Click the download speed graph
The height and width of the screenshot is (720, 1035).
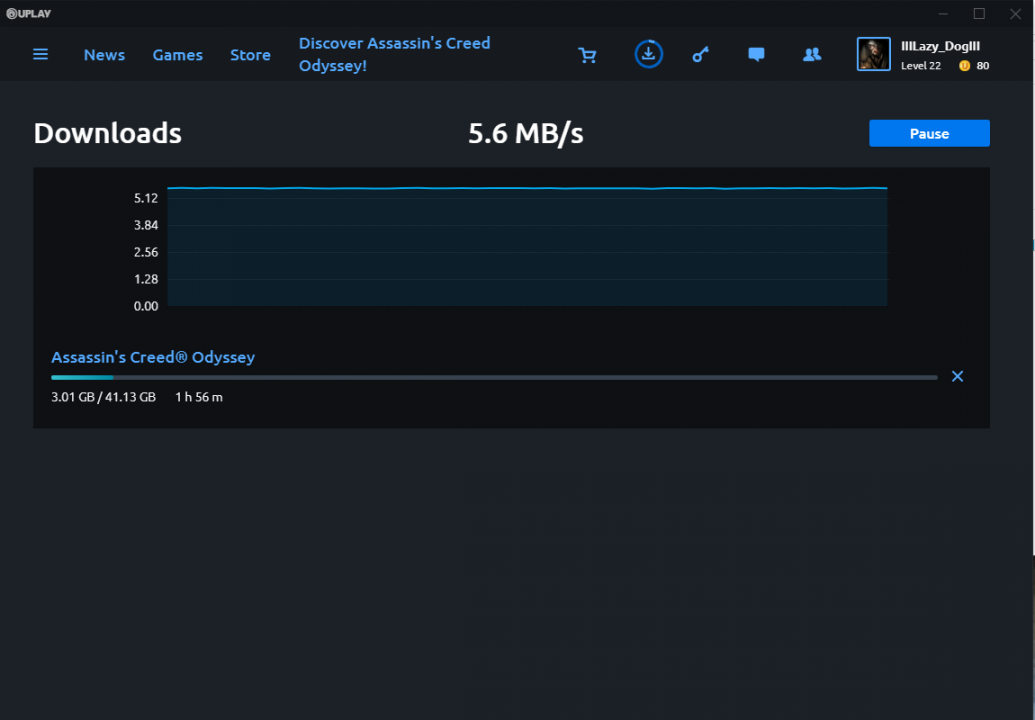click(527, 247)
